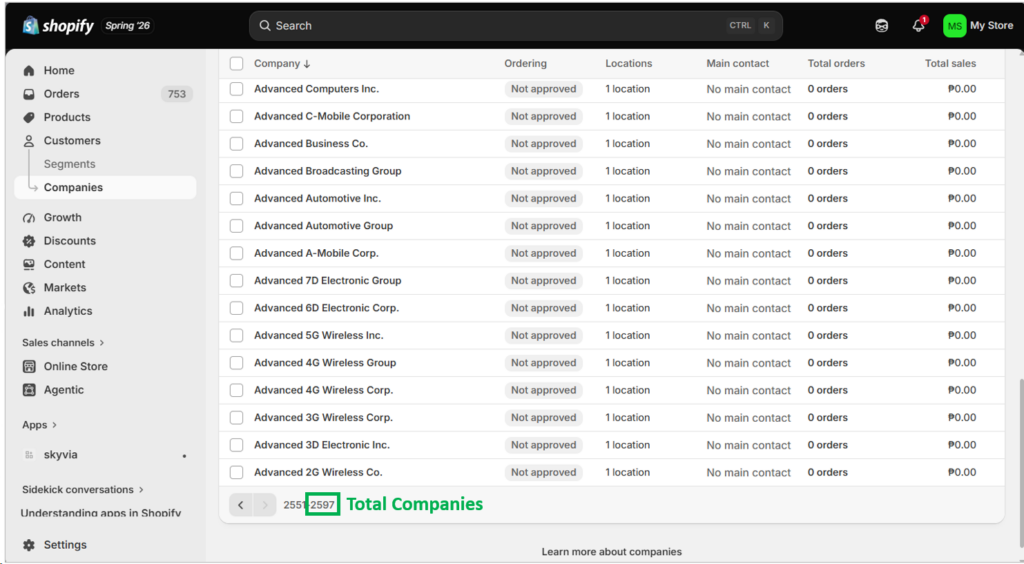The image size is (1024, 564).
Task: Click the skyvia app icon
Action: click(x=29, y=455)
